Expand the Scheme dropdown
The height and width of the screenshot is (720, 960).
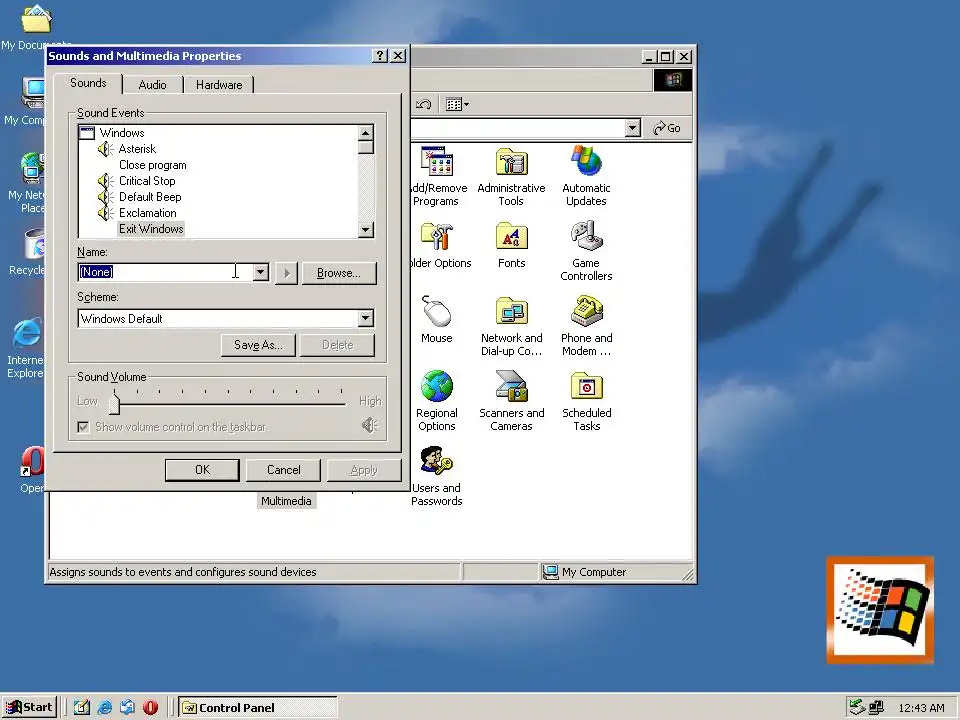tap(366, 318)
